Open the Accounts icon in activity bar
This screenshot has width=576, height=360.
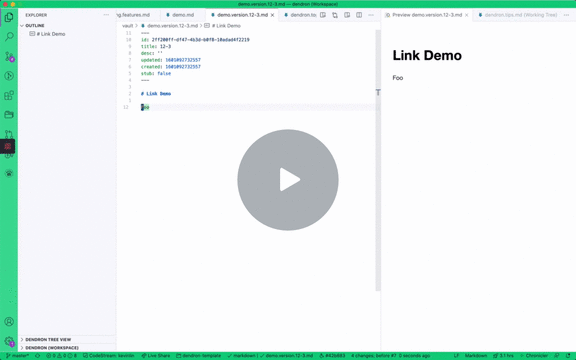point(9,321)
